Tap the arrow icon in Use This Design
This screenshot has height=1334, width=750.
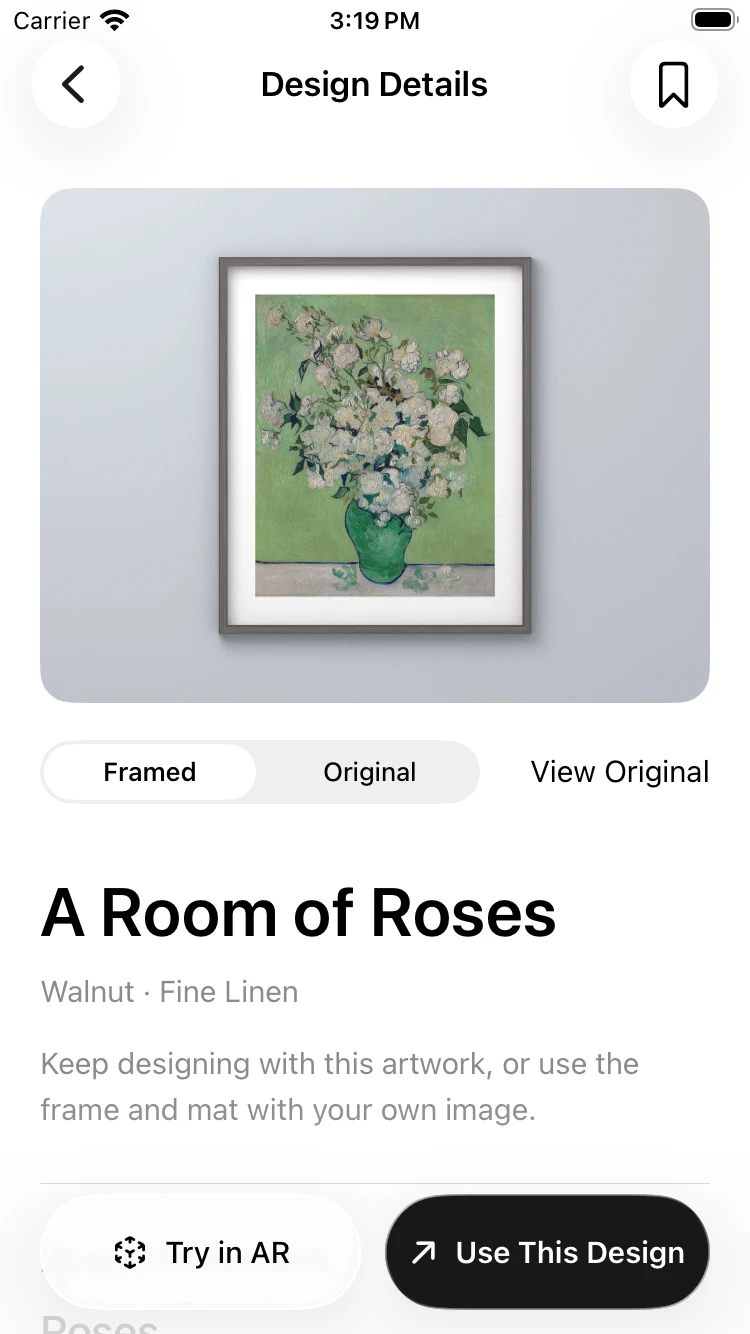coord(424,1252)
